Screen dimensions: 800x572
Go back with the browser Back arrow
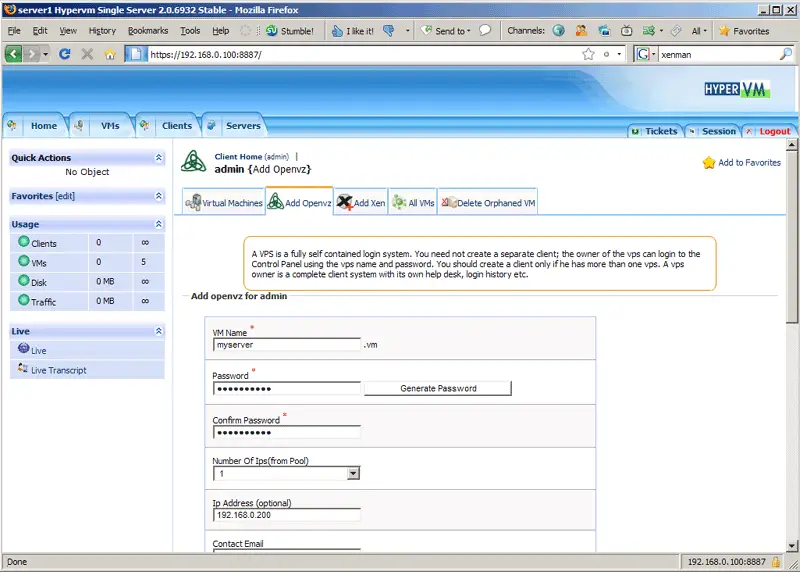13,54
